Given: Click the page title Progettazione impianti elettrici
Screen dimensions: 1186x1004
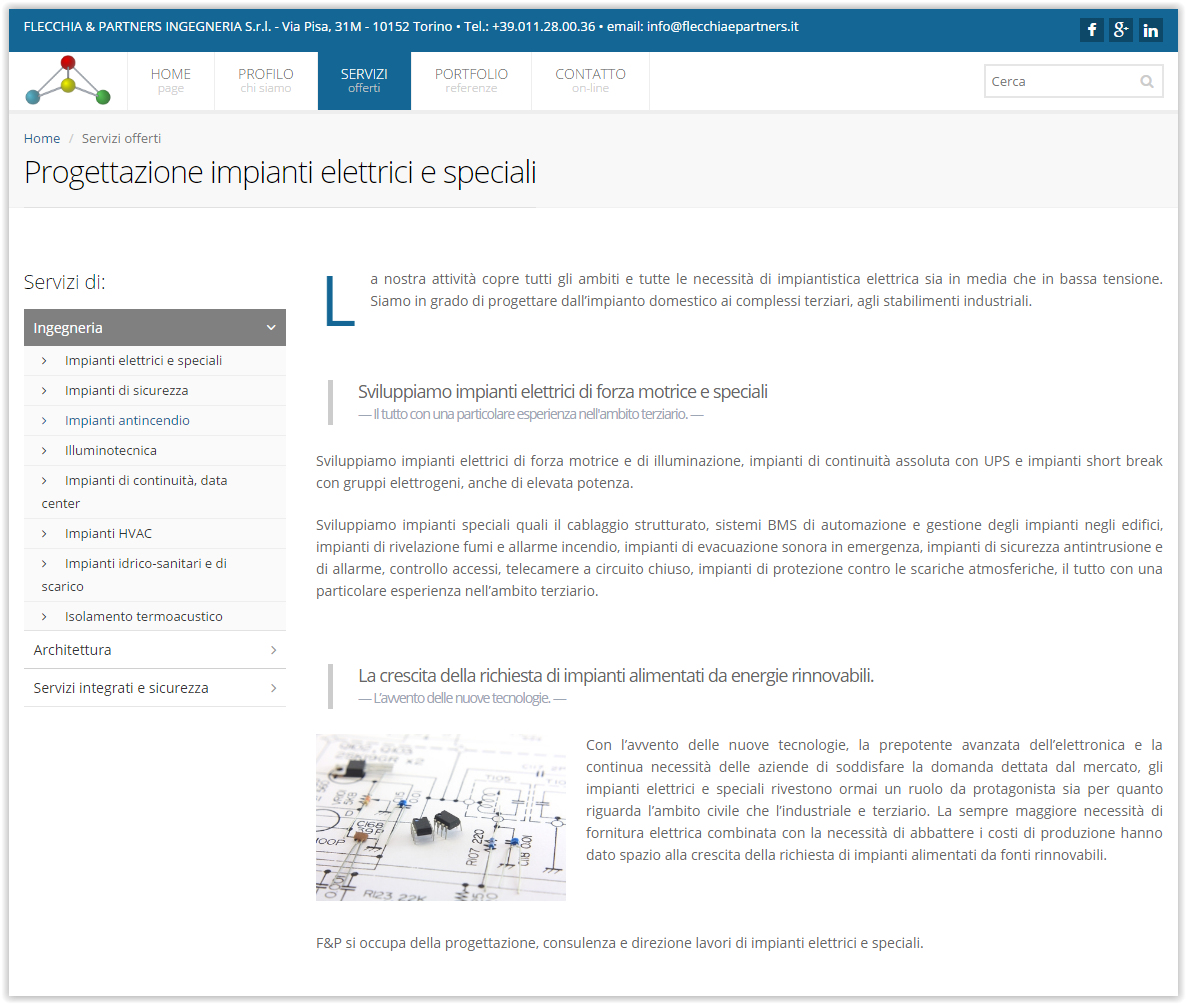Looking at the screenshot, I should 280,173.
